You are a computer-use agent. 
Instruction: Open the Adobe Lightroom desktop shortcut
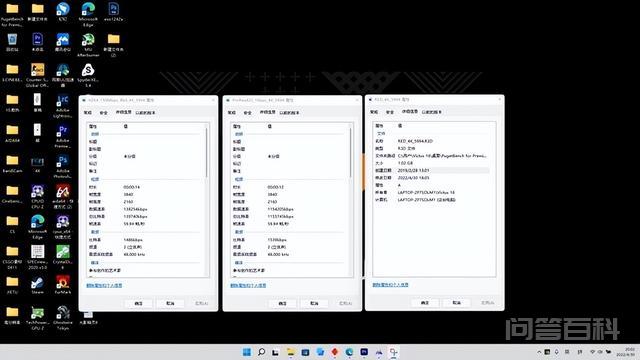point(62,106)
